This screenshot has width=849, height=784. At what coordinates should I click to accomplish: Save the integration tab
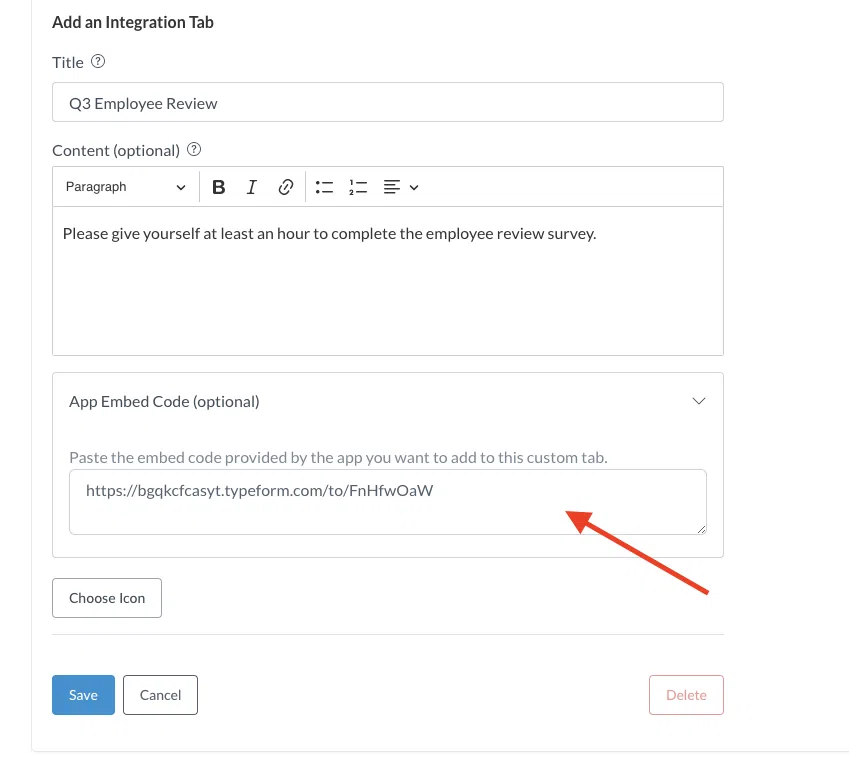tap(83, 695)
